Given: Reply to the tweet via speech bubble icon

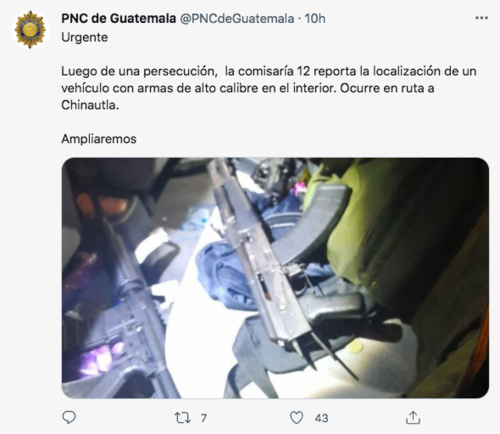Looking at the screenshot, I should pyautogui.click(x=69, y=417).
